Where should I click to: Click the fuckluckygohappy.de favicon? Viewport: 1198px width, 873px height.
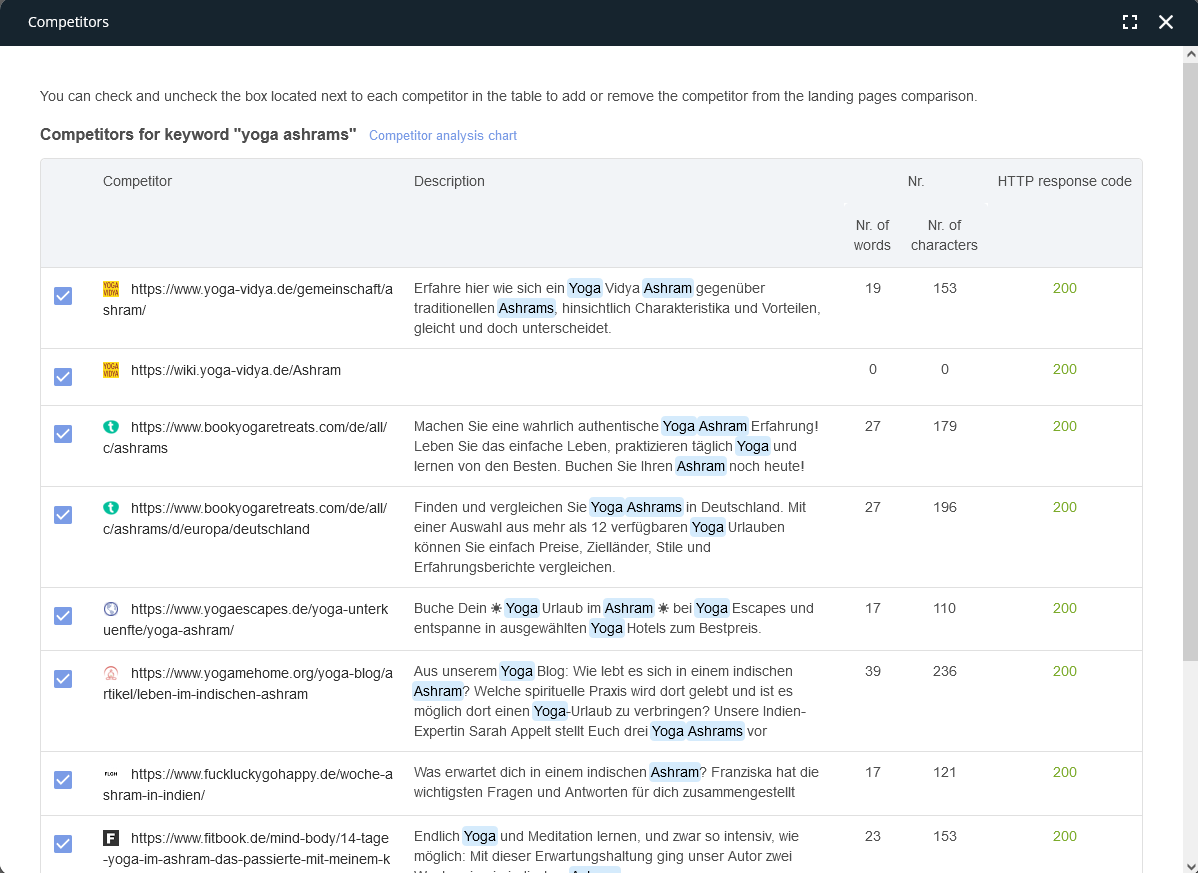coord(111,772)
